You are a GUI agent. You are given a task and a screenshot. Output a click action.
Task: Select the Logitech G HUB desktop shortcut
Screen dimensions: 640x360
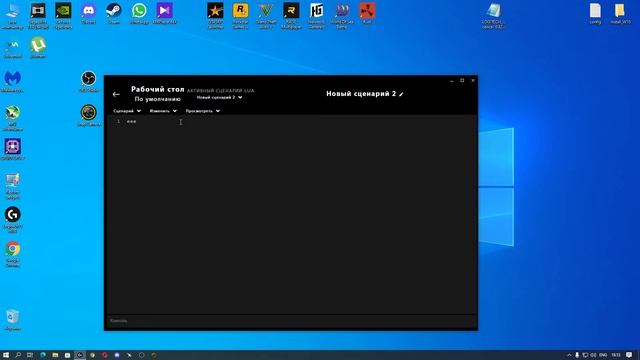pos(13,220)
